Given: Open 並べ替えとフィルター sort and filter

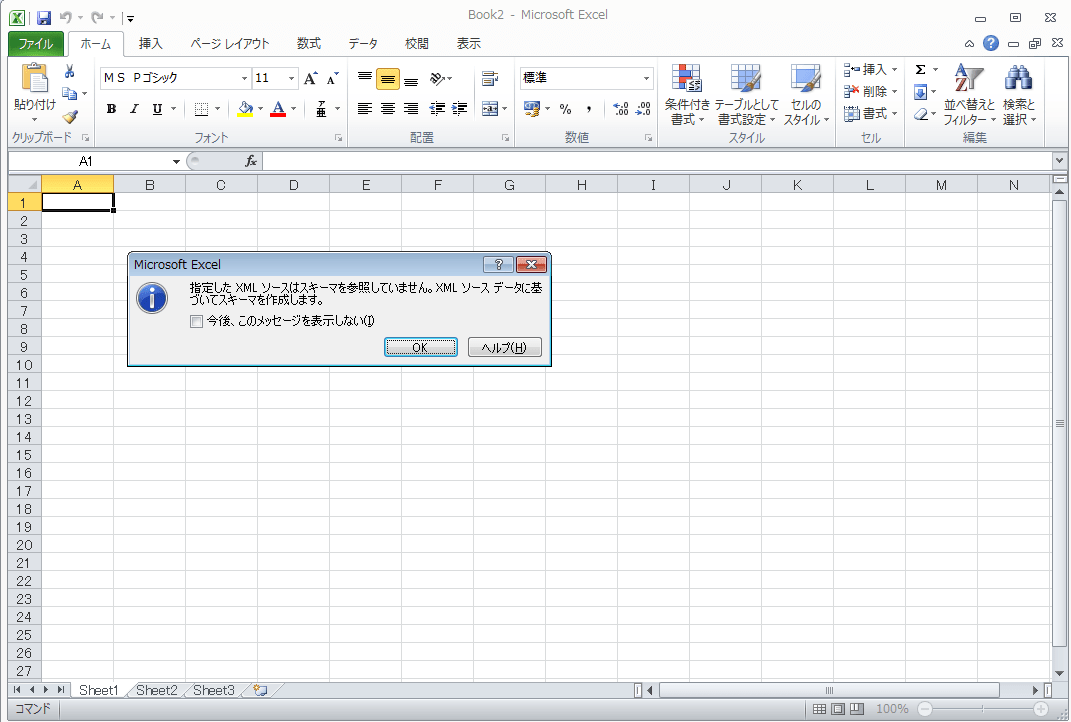Looking at the screenshot, I should tap(969, 95).
